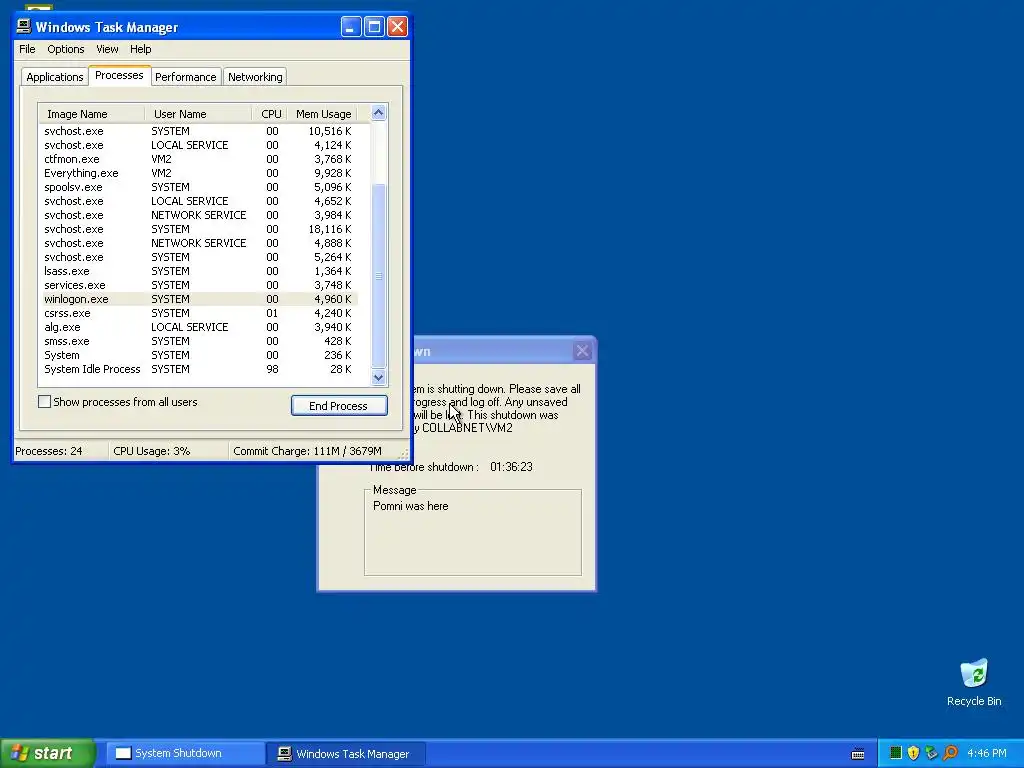Screen dimensions: 1024x768
Task: Select the winlogon.exe process row
Action: (x=199, y=299)
